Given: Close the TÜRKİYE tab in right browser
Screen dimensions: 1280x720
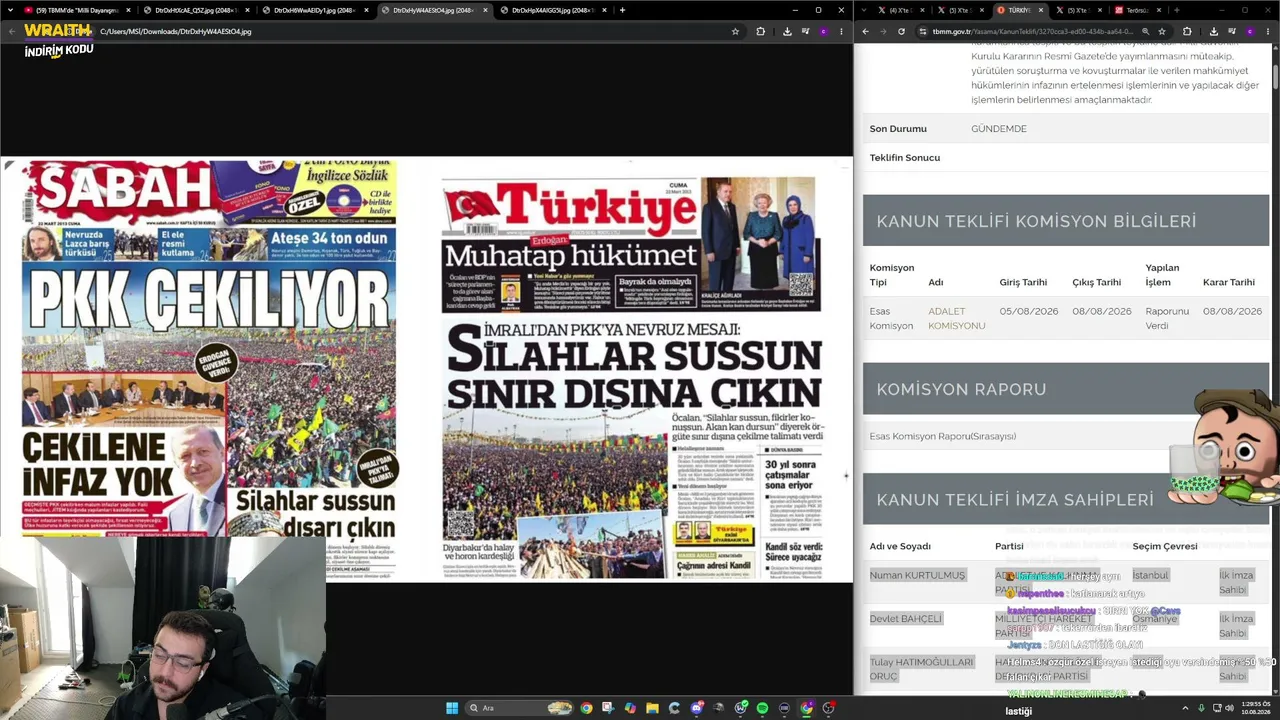Looking at the screenshot, I should click(x=1041, y=10).
